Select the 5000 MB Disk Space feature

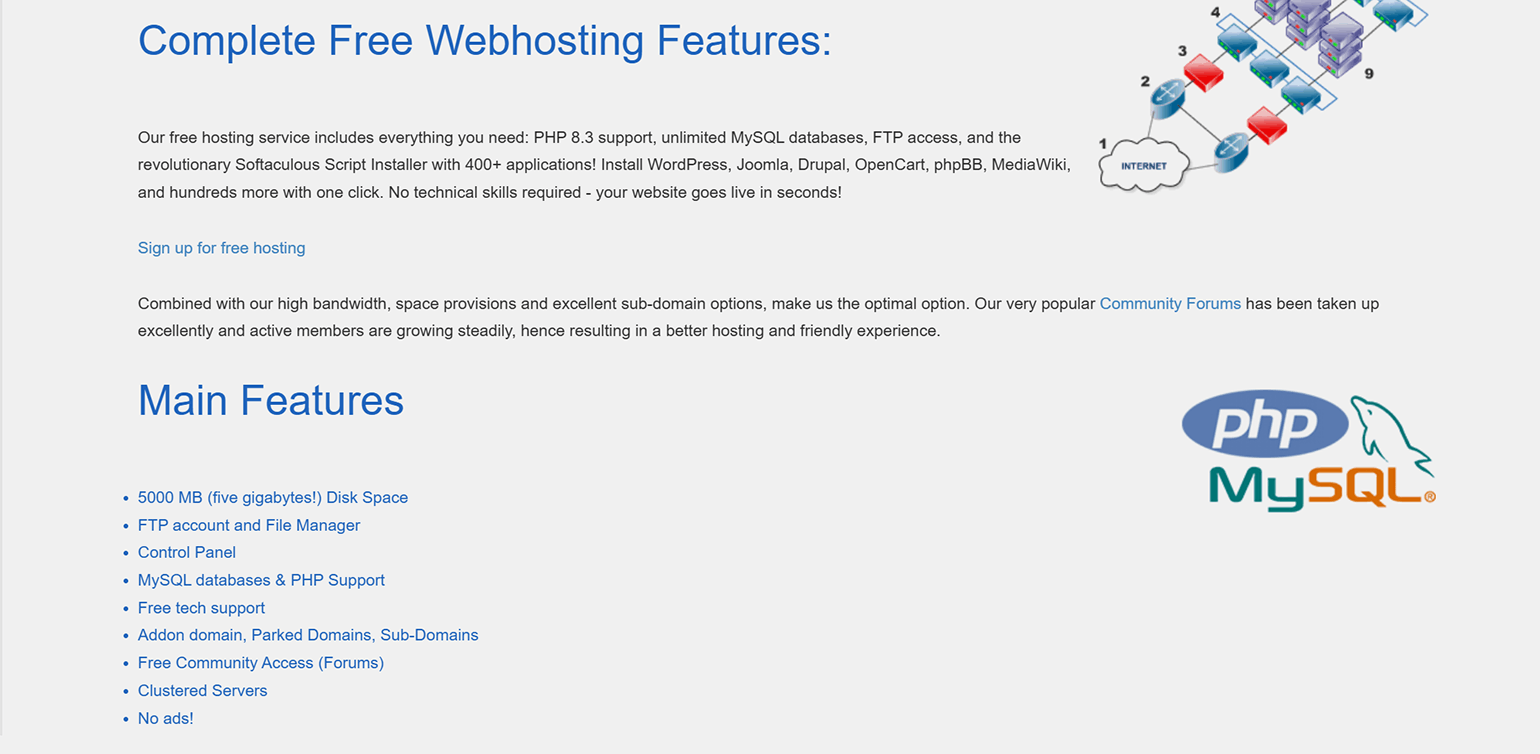(x=273, y=497)
